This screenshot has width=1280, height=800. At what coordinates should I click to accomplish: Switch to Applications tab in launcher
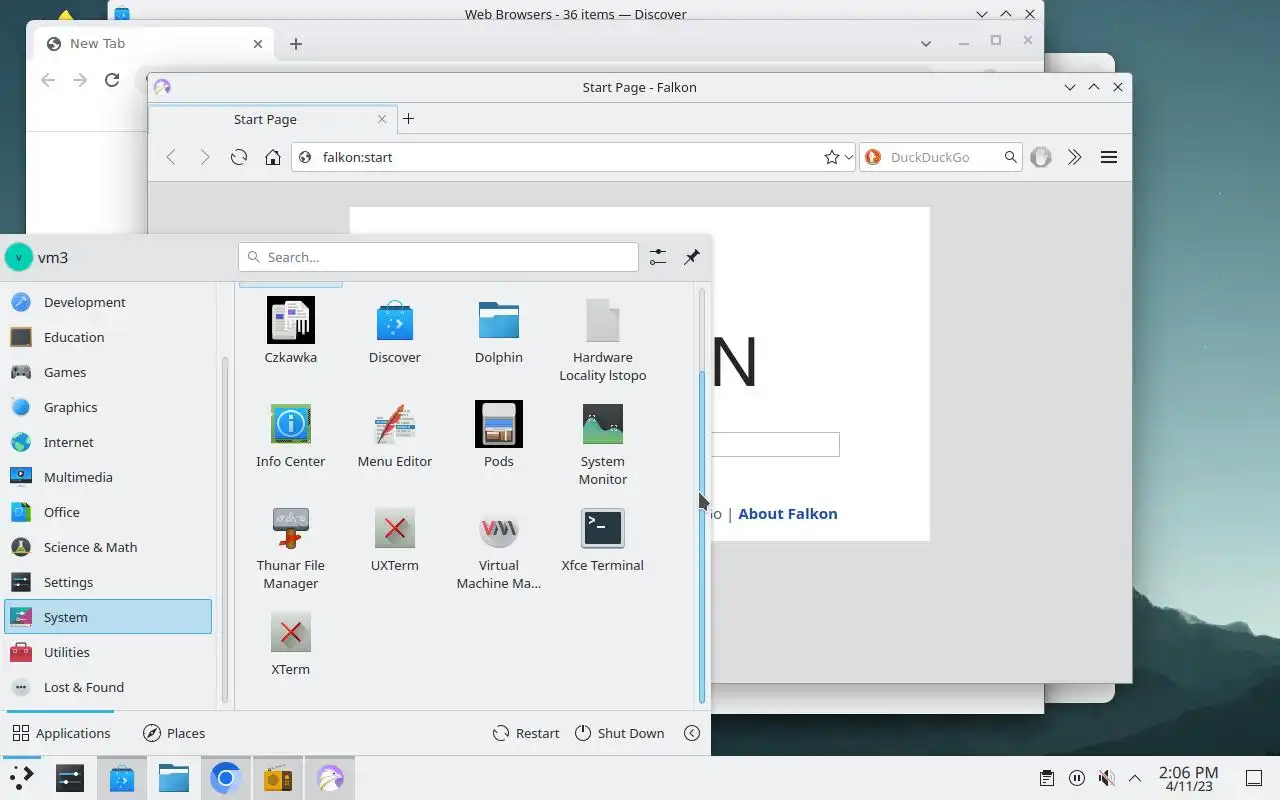coord(61,733)
